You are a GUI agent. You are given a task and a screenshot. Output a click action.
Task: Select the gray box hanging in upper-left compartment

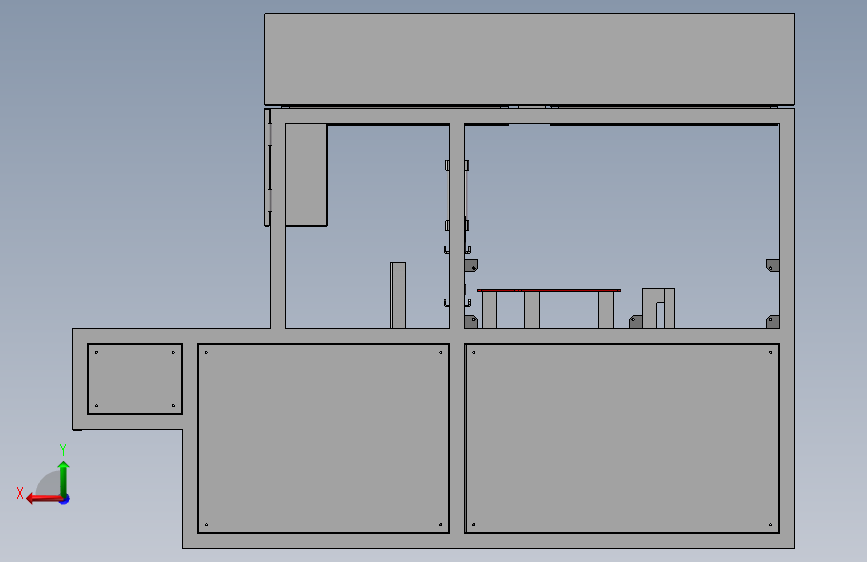[x=306, y=175]
